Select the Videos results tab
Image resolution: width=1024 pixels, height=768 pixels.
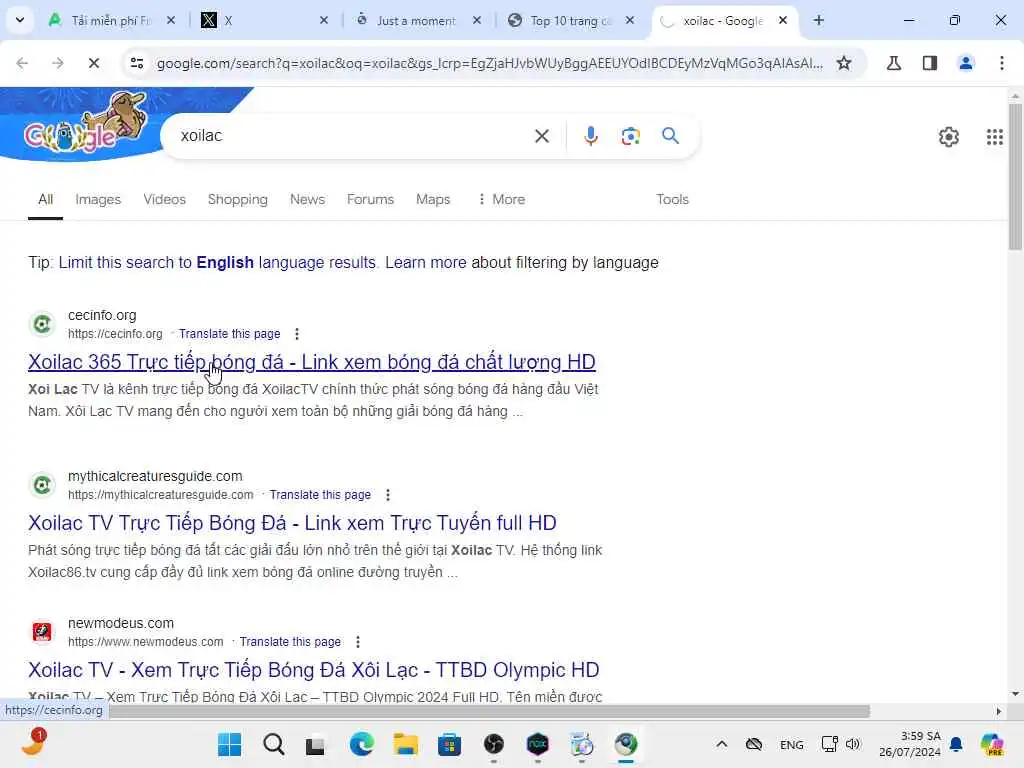165,199
